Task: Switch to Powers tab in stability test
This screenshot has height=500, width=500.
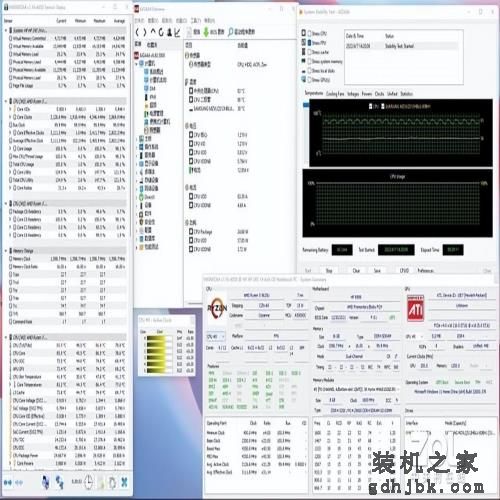Action: (x=367, y=94)
